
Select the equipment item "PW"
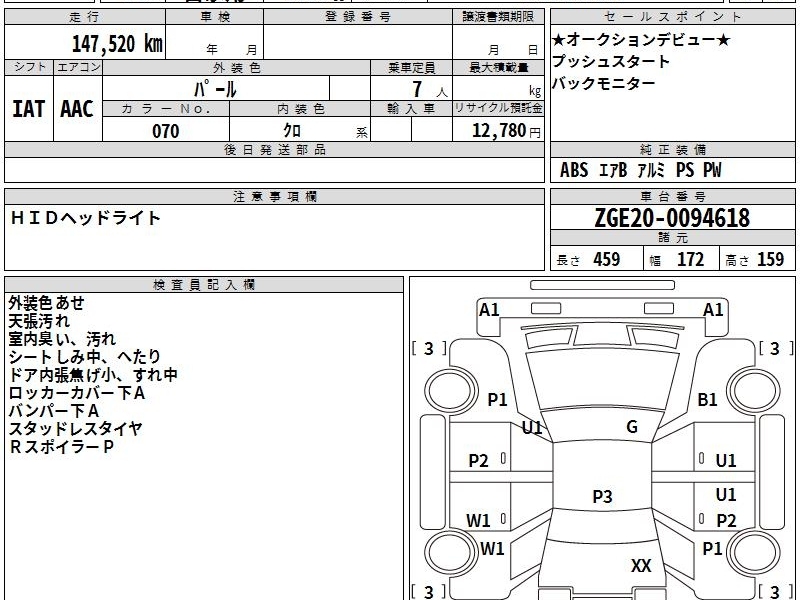pyautogui.click(x=712, y=170)
